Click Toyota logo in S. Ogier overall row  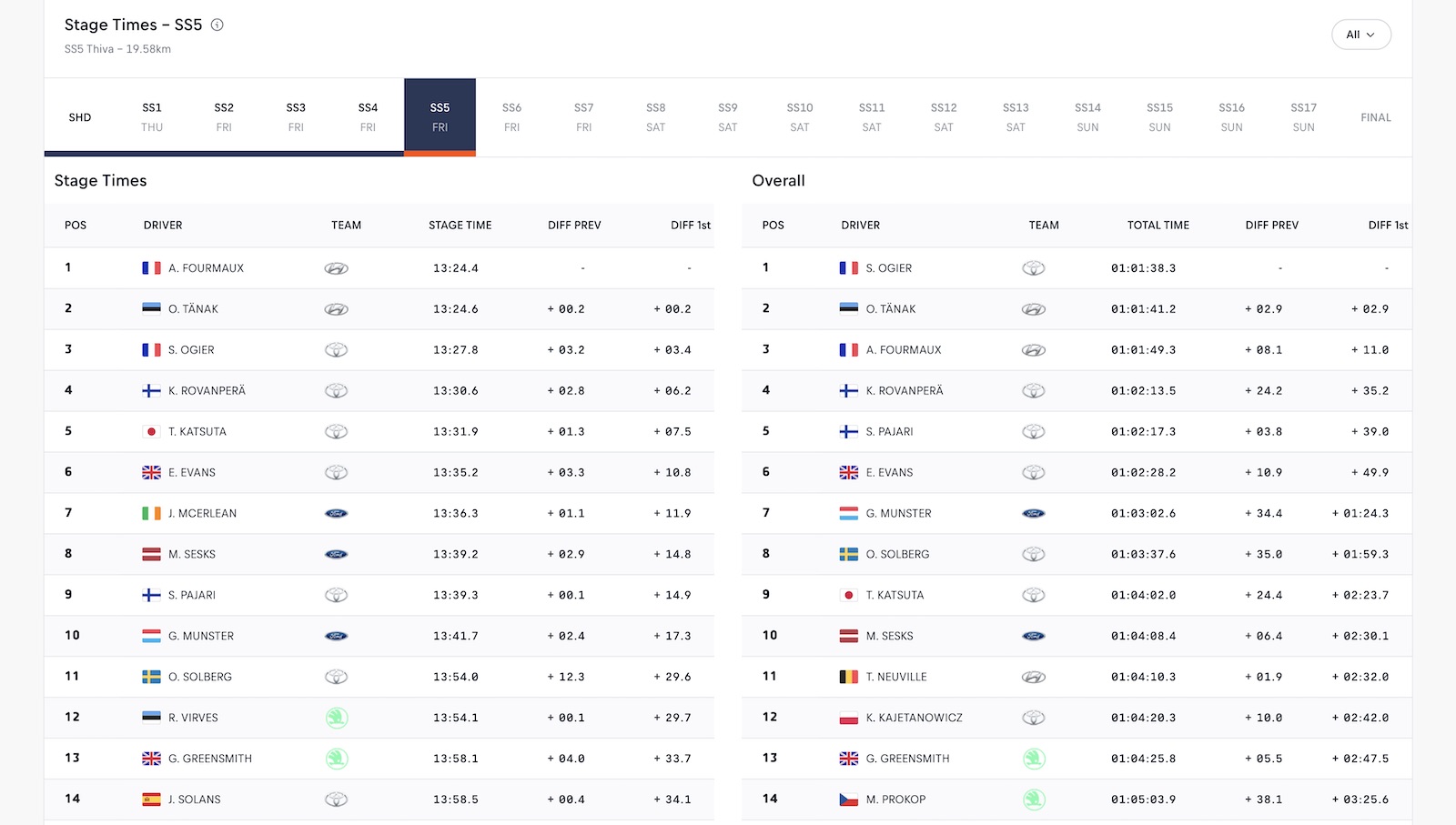coord(1033,268)
